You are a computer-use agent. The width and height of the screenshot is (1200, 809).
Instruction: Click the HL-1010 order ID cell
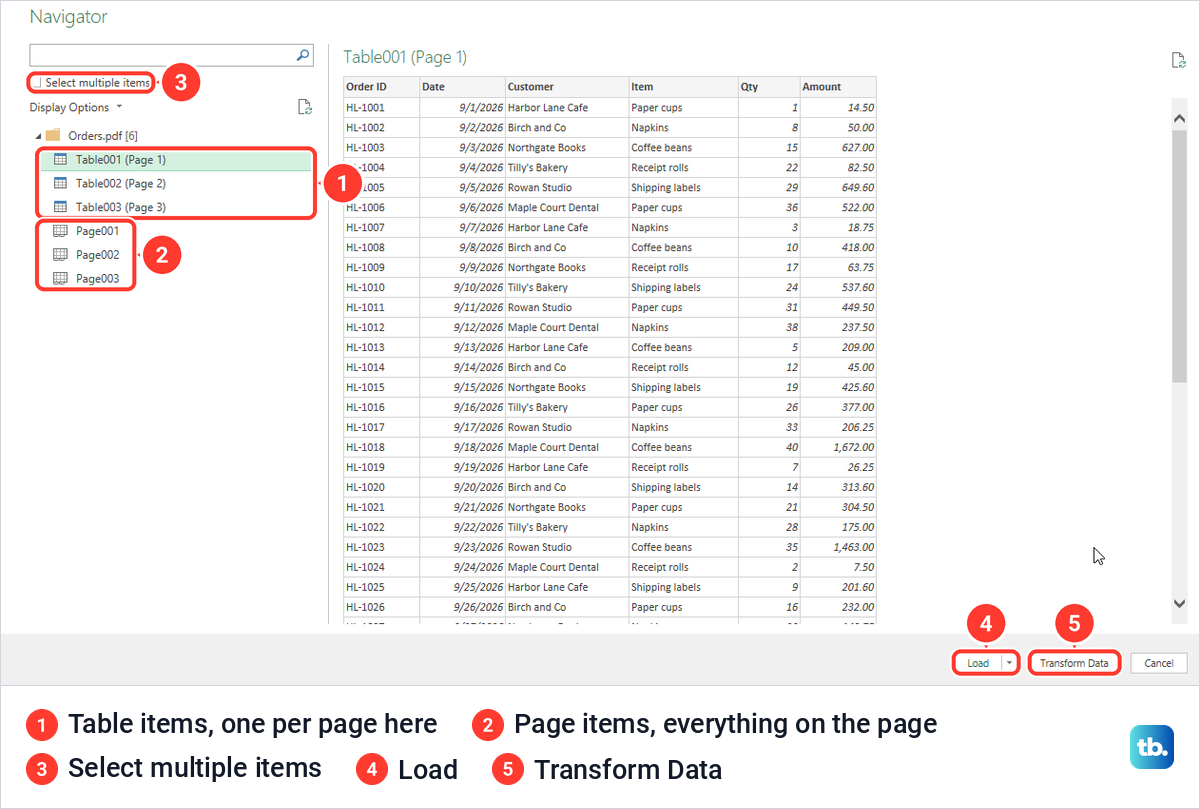click(381, 287)
